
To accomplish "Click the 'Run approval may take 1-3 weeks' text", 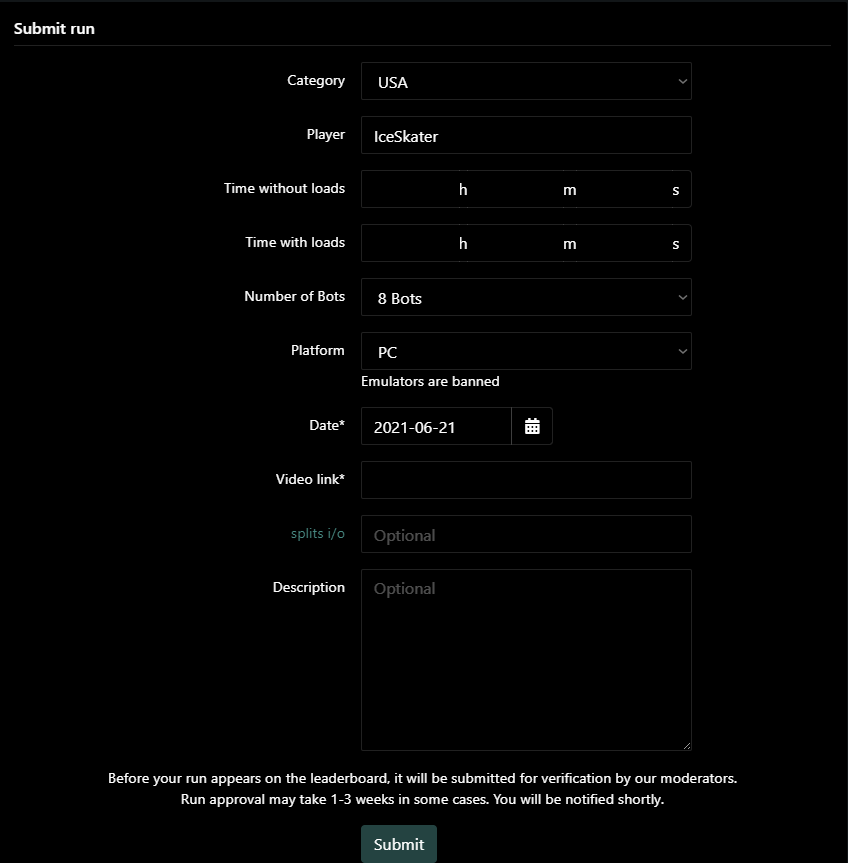I will click(x=422, y=799).
